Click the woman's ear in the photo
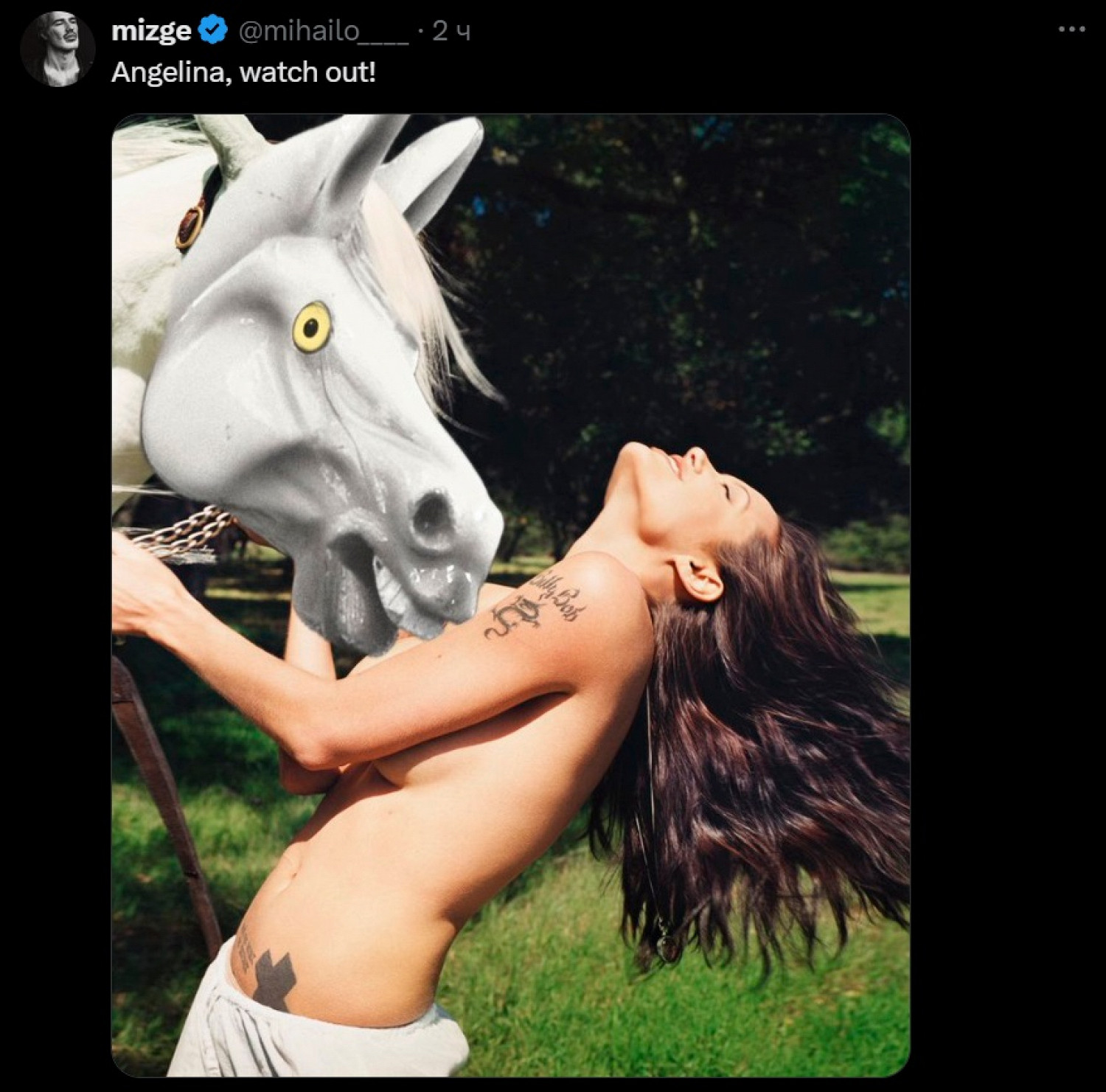 (698, 577)
